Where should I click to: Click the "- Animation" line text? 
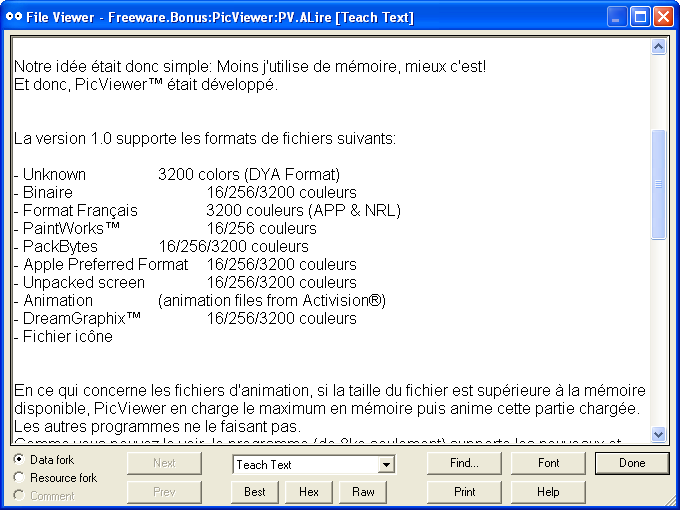point(53,300)
